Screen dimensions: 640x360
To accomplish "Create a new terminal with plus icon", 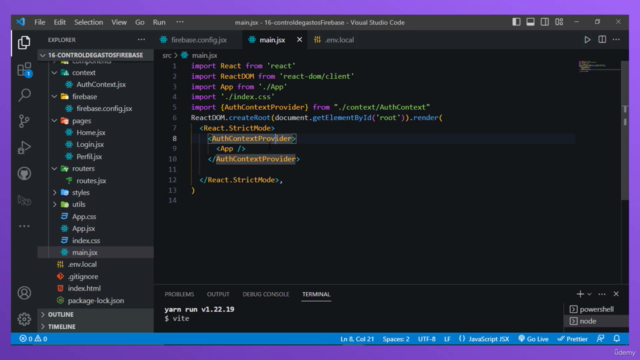I will tap(580, 294).
